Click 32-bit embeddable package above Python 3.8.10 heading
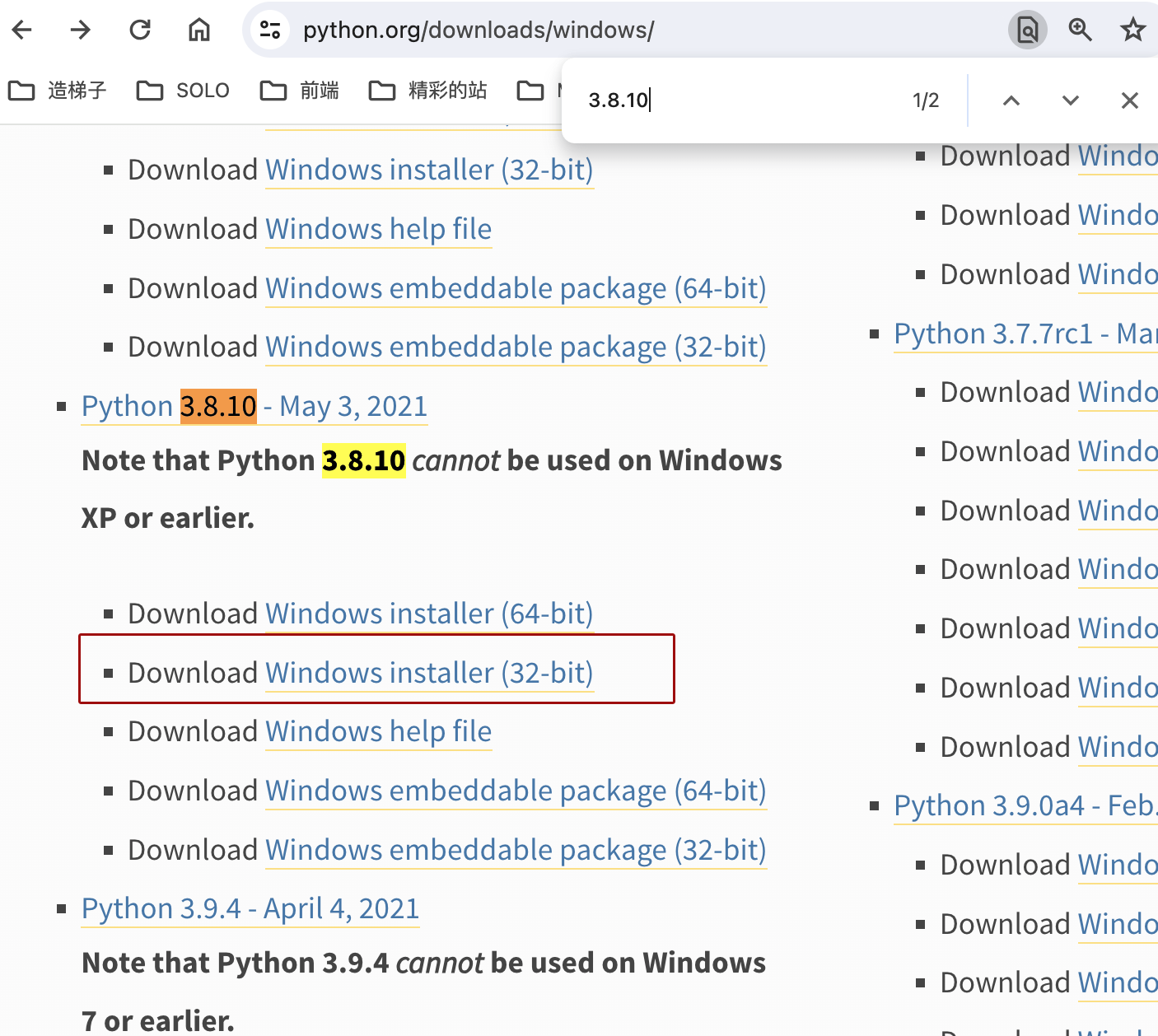1158x1036 pixels. [516, 348]
